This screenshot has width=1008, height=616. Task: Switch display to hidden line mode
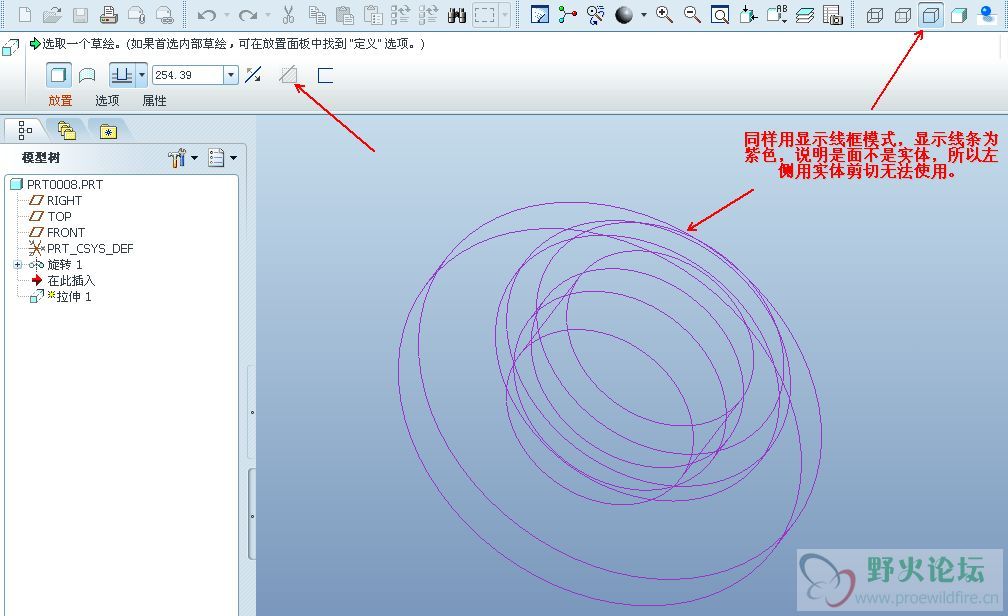coord(903,15)
